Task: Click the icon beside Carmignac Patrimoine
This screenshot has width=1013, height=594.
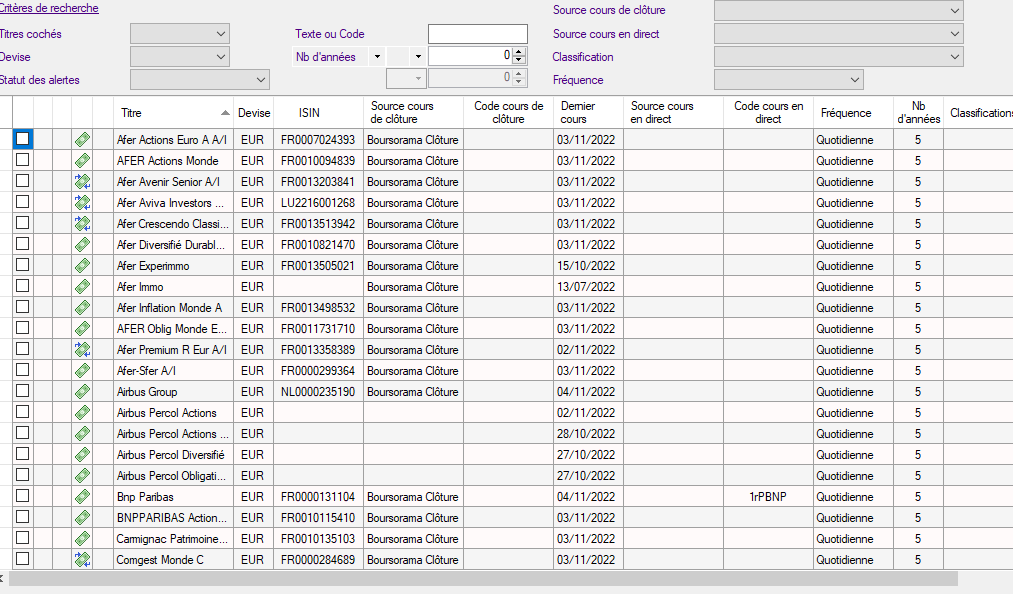Action: coord(82,539)
